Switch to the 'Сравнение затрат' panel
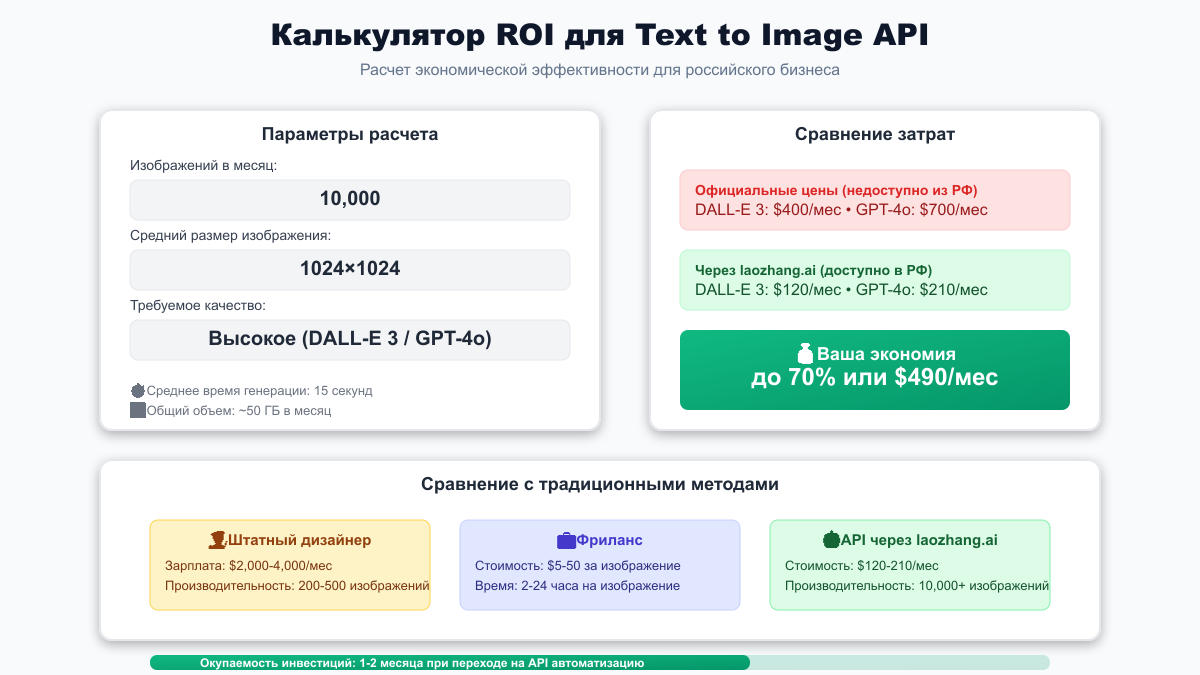This screenshot has height=675, width=1200. (x=874, y=133)
